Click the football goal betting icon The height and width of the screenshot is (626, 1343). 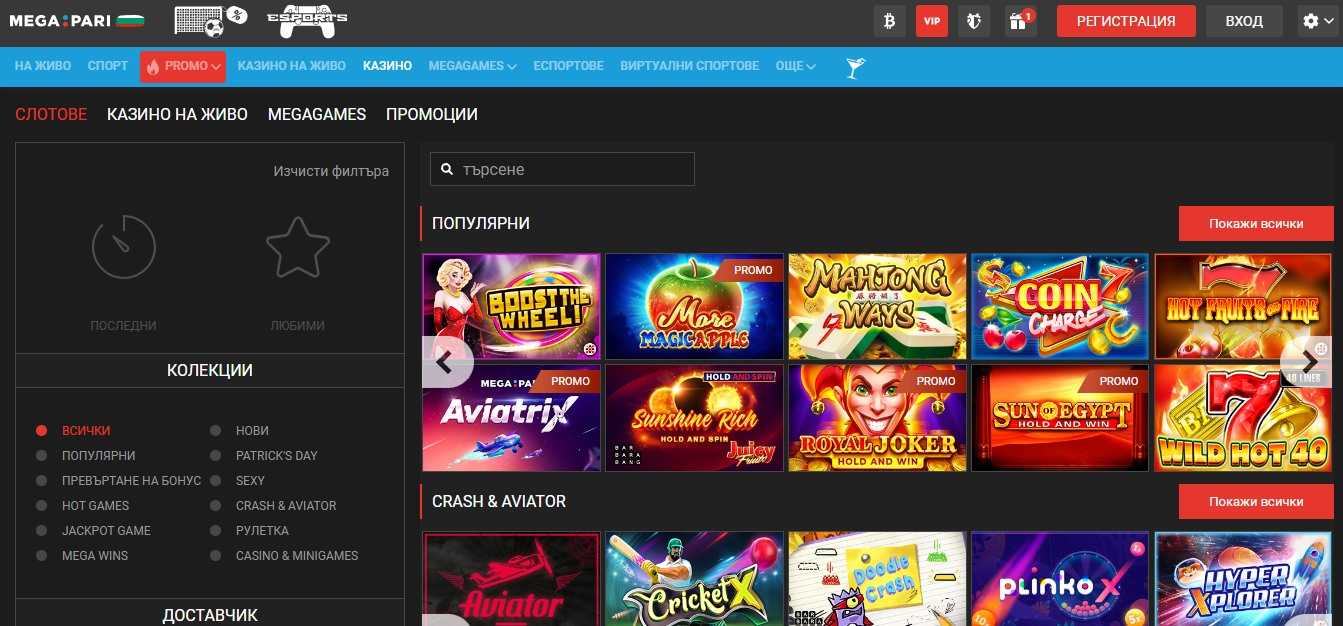pos(210,20)
